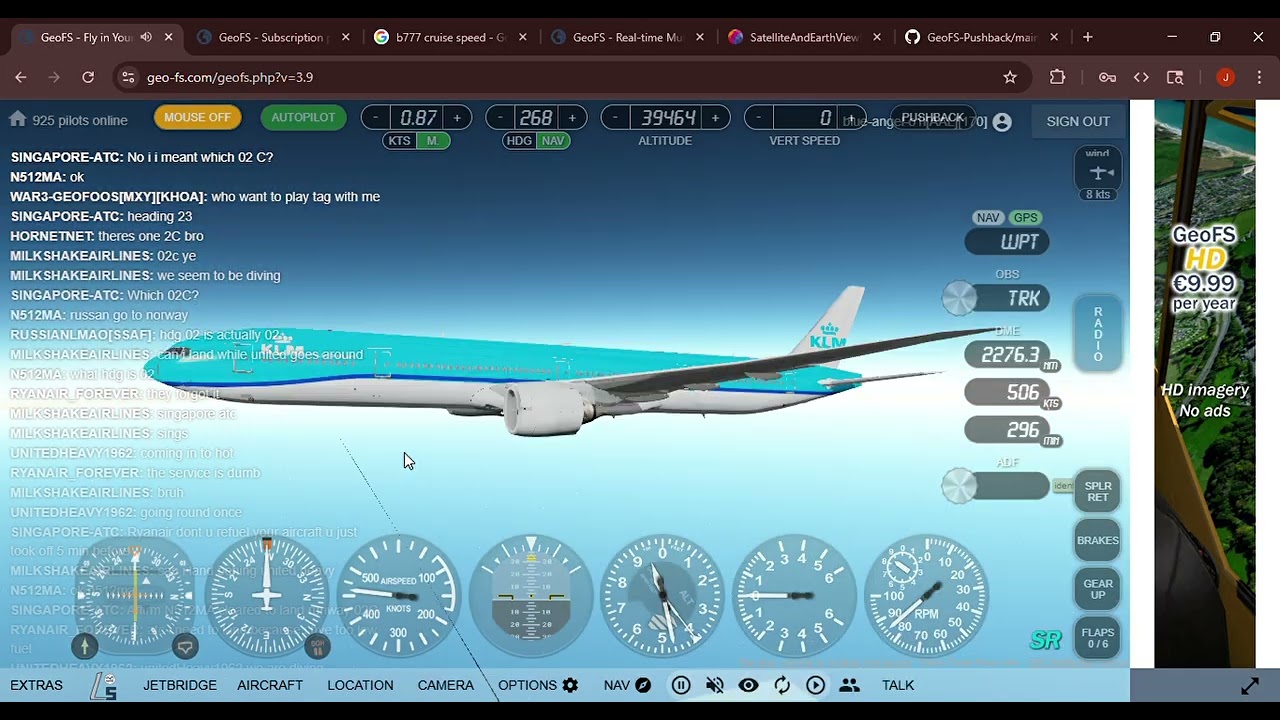Increase autopilot altitude with plus
1280x720 pixels.
coord(715,118)
